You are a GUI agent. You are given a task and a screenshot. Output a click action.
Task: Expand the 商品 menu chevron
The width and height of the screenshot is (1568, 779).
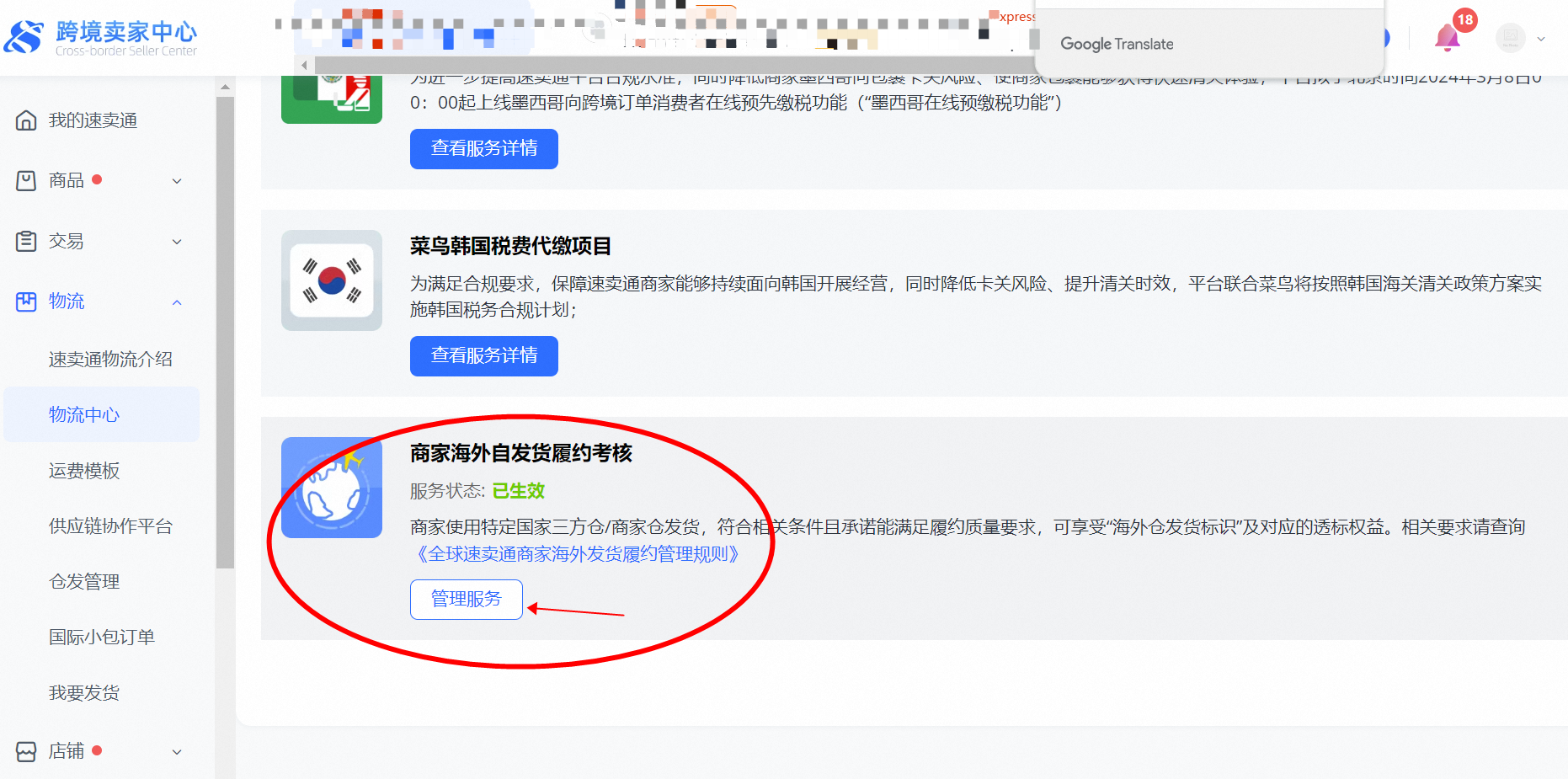coord(177,181)
